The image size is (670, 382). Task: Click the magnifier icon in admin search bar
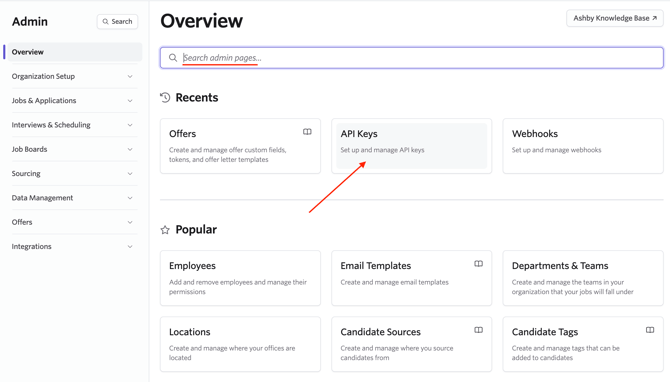click(173, 58)
